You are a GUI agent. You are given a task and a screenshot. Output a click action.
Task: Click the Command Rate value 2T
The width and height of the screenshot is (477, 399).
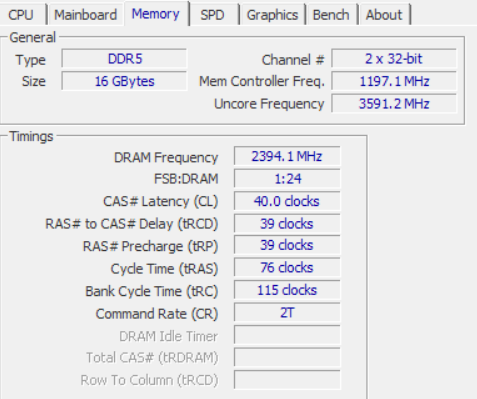(x=287, y=313)
